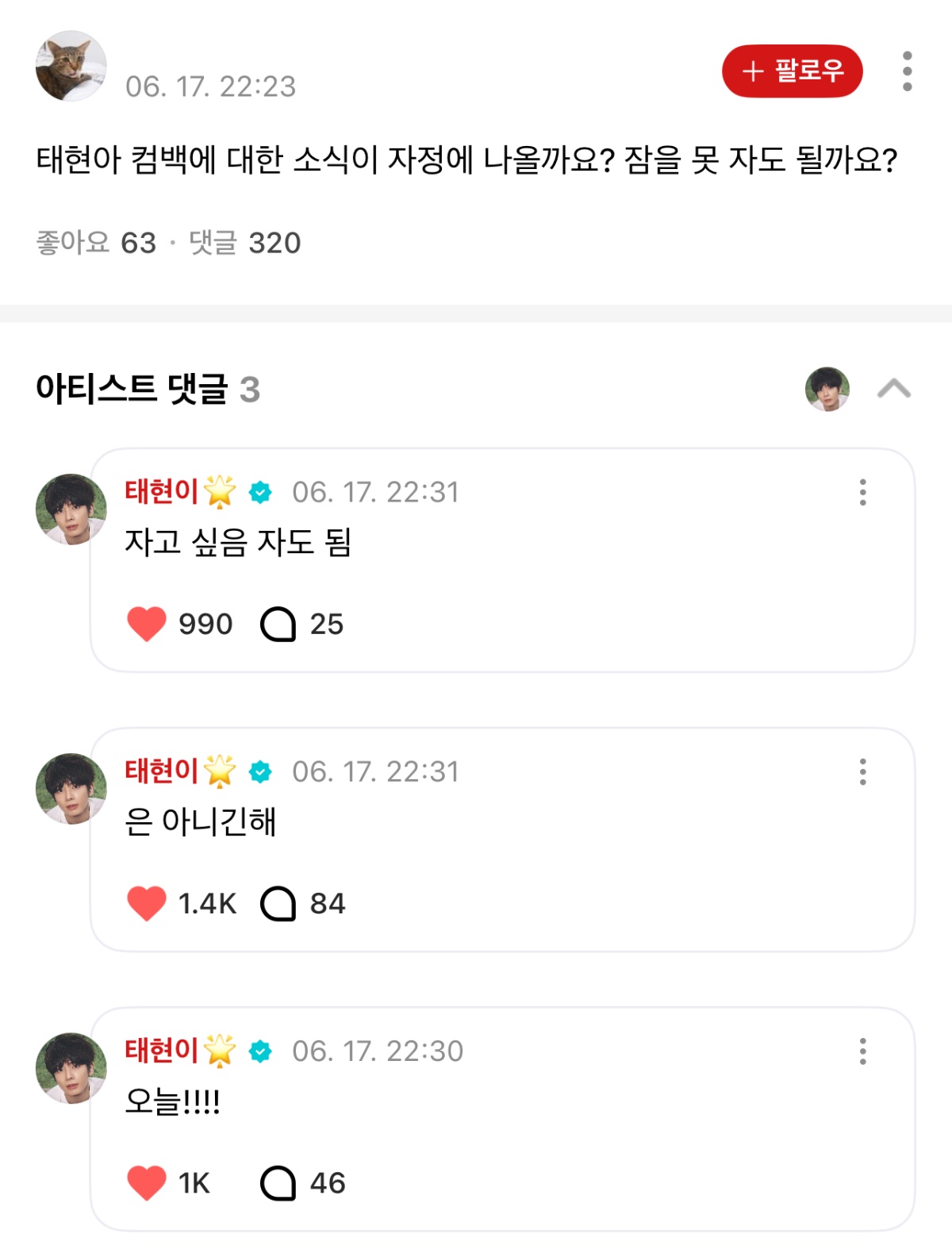Open more options for '오늘!!!!' comment
Image resolution: width=952 pixels, height=1253 pixels.
pos(862,1051)
